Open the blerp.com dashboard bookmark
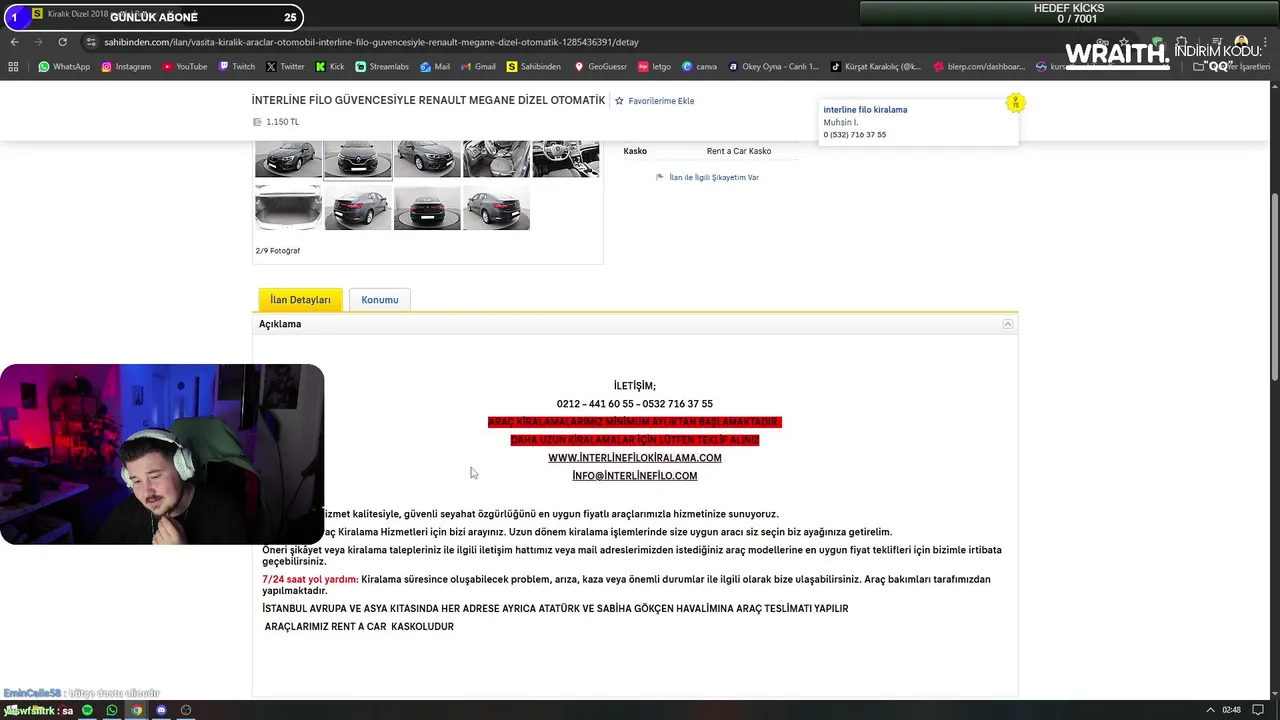 point(979,67)
